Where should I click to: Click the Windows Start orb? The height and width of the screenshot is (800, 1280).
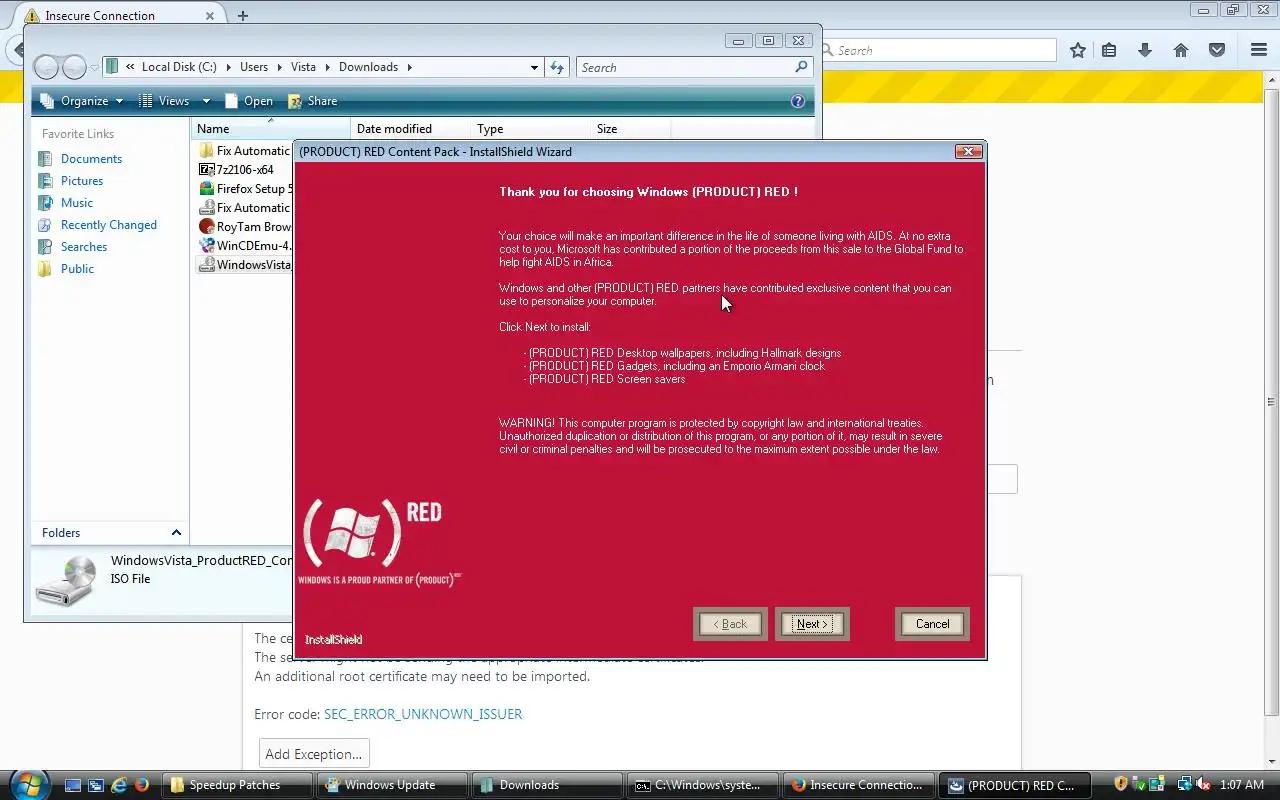point(28,784)
